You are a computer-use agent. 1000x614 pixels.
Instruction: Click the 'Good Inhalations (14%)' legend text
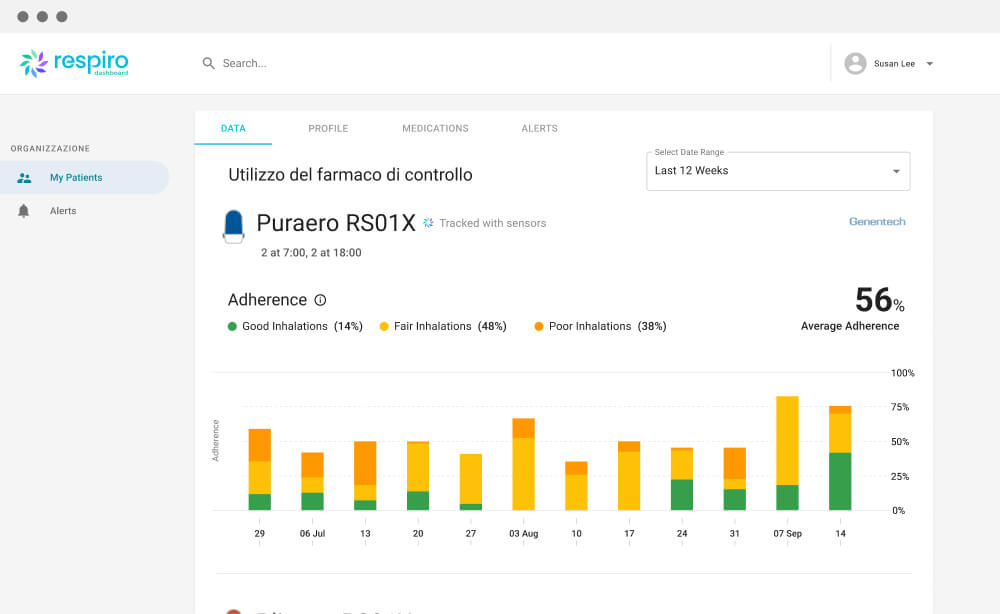tap(302, 326)
